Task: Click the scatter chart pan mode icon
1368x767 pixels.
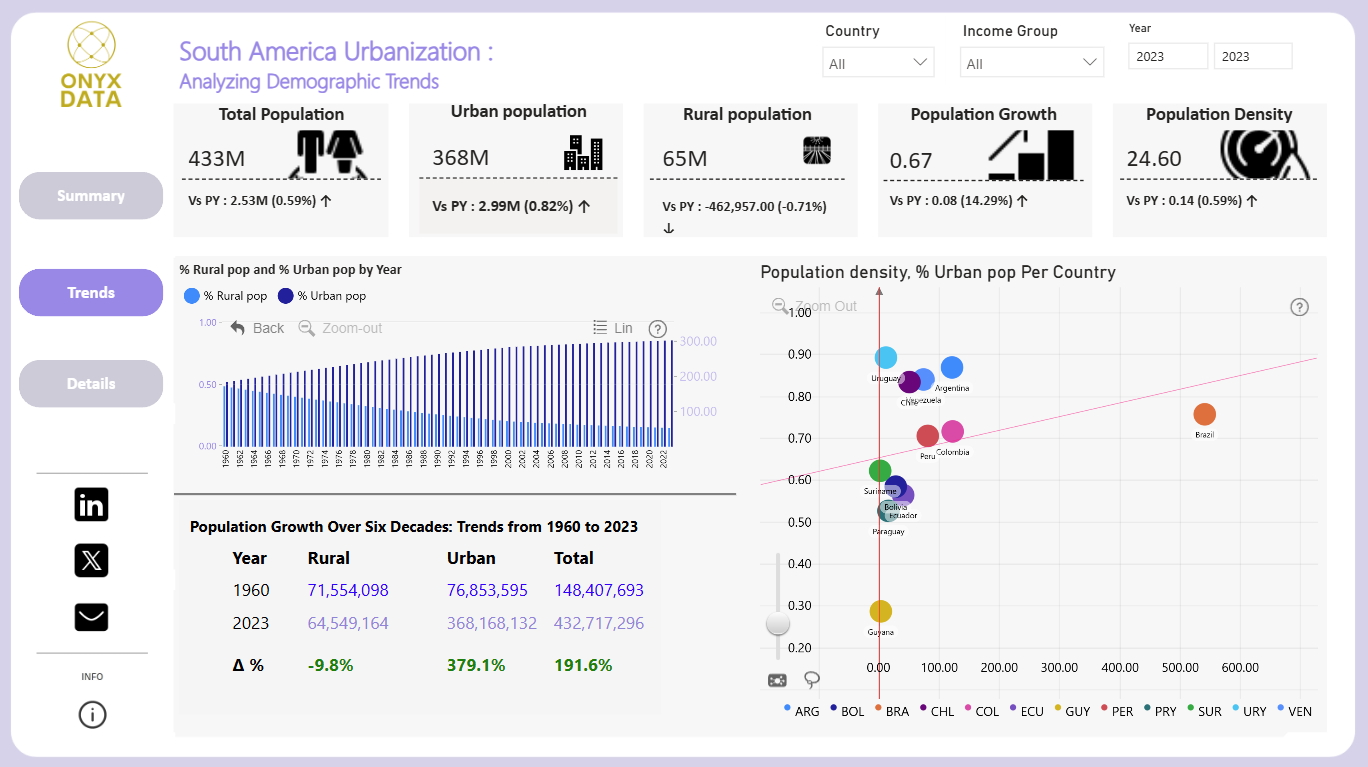Action: pos(777,680)
